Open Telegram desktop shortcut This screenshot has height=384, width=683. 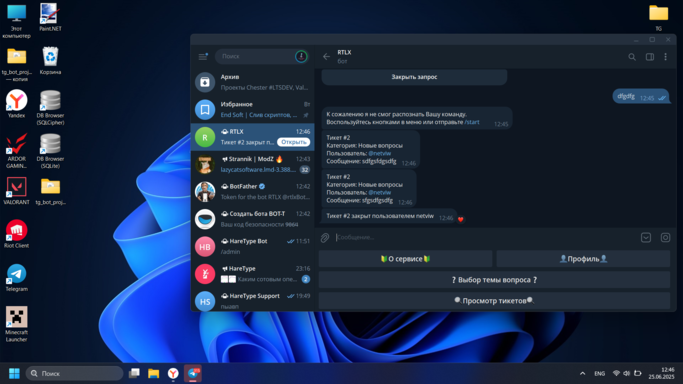(17, 277)
